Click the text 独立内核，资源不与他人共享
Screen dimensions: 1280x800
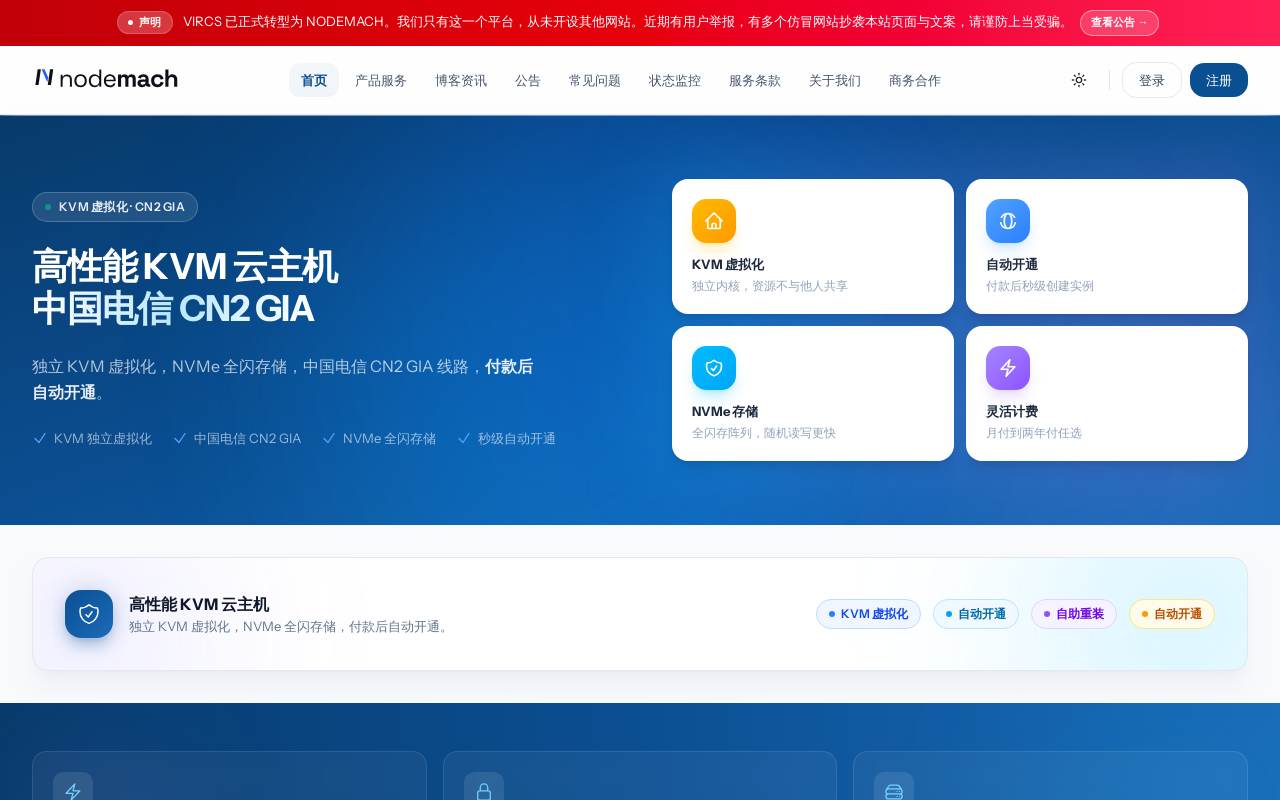[x=770, y=286]
